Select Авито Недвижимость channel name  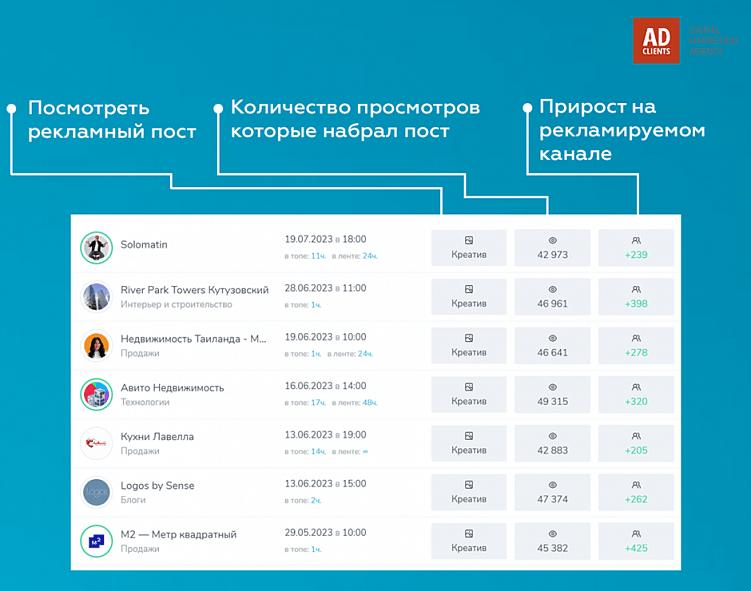pyautogui.click(x=172, y=387)
